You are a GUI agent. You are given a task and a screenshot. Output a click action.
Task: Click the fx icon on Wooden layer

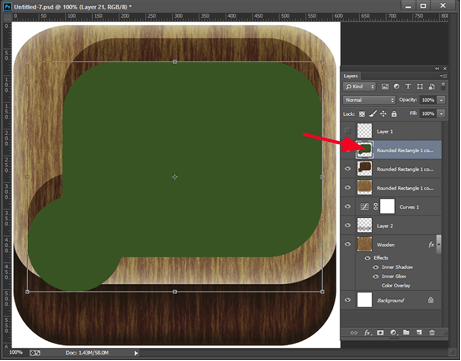coord(431,245)
